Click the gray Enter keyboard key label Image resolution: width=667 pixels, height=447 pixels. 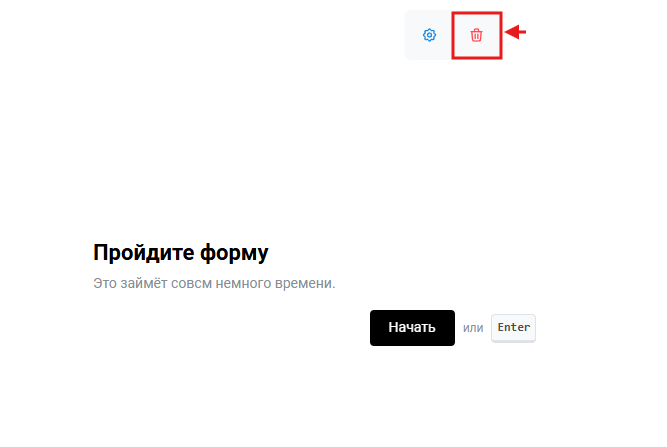click(x=513, y=328)
